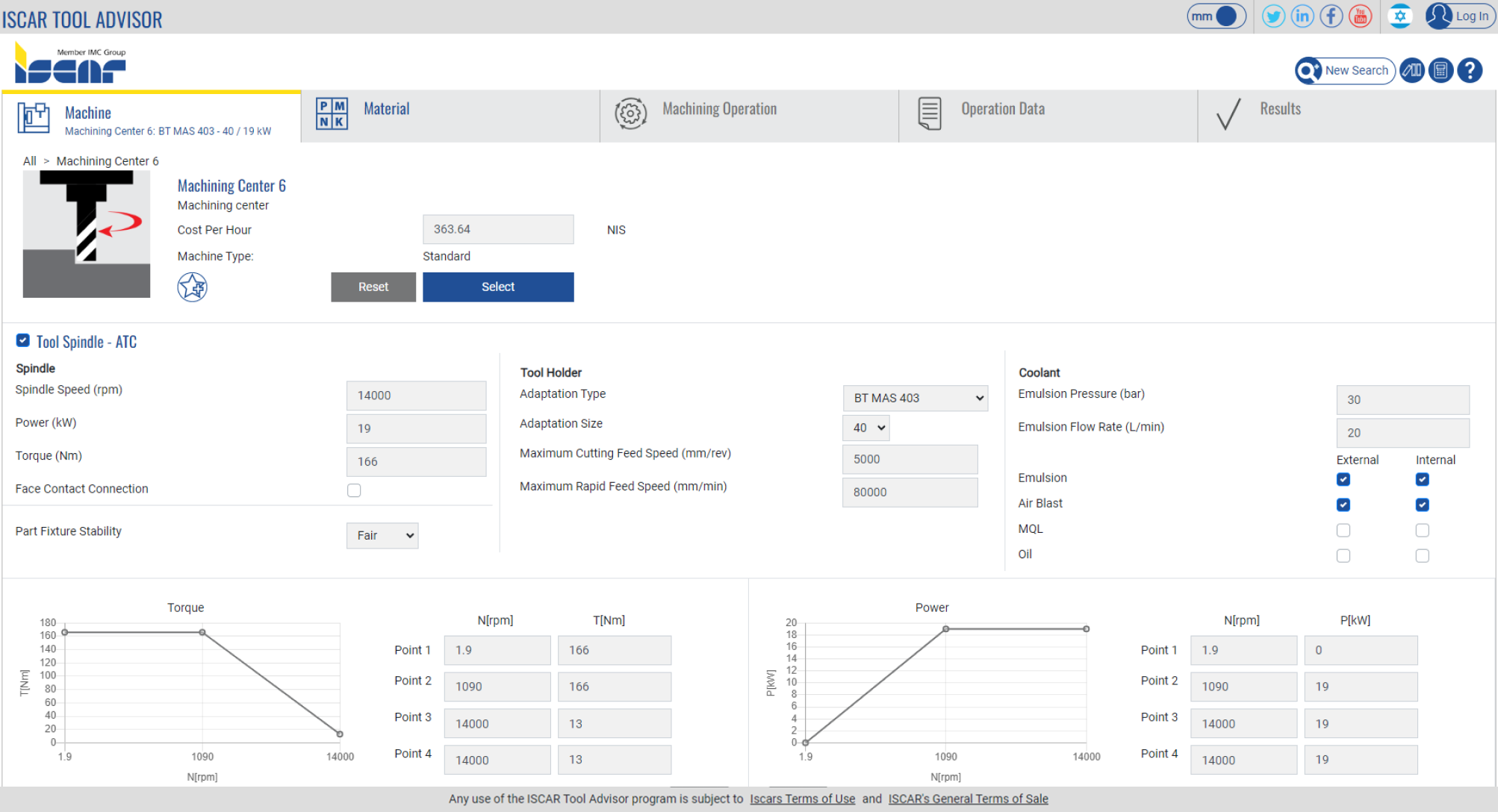Edit the Cost Per Hour field
Screen dimensions: 1498x812
[x=498, y=229]
